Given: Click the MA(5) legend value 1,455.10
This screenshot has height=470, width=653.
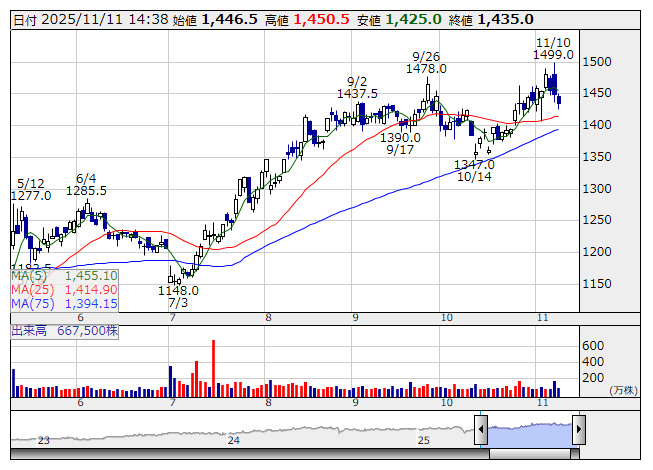Looking at the screenshot, I should coord(91,276).
